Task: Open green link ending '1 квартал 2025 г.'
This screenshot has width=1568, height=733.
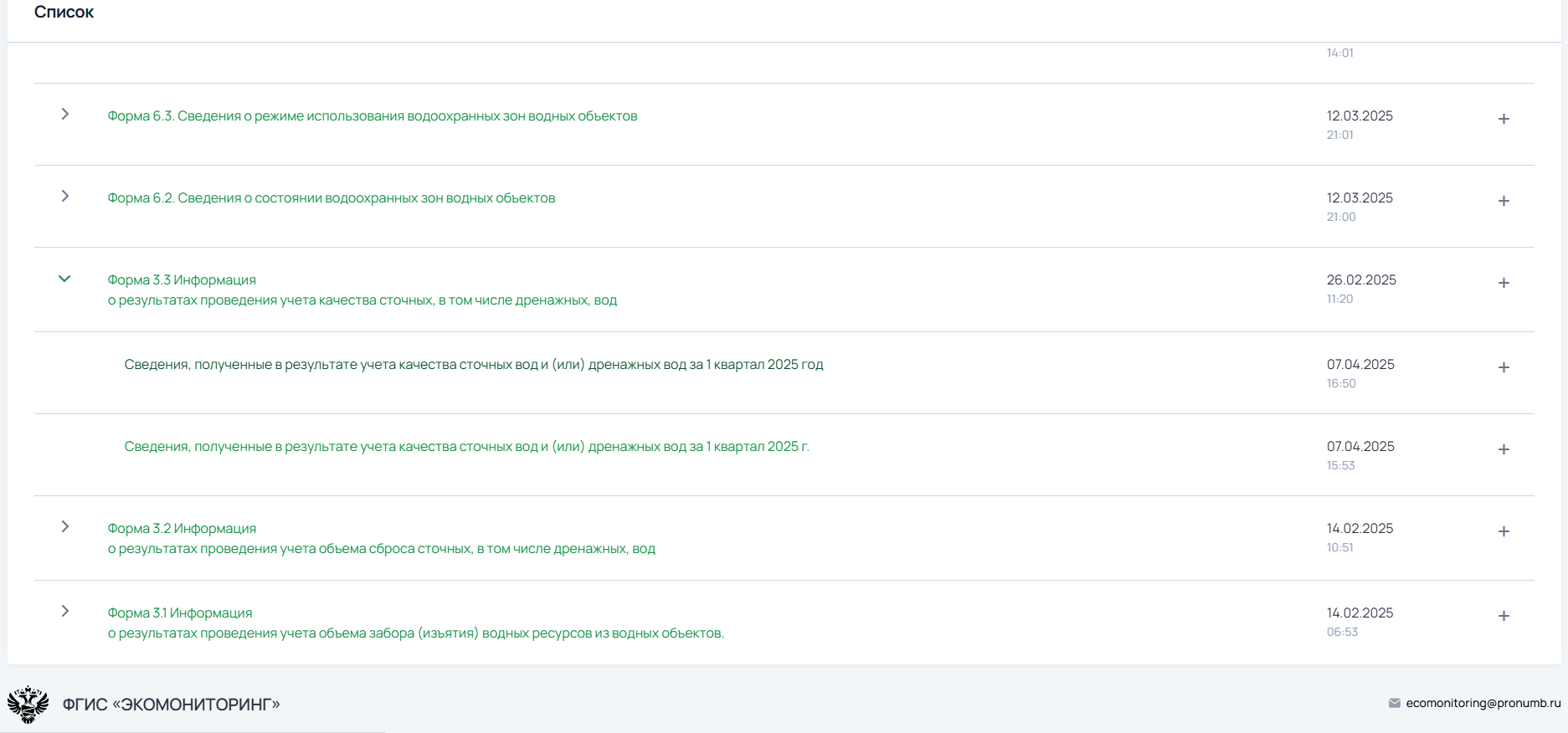Action: [466, 447]
